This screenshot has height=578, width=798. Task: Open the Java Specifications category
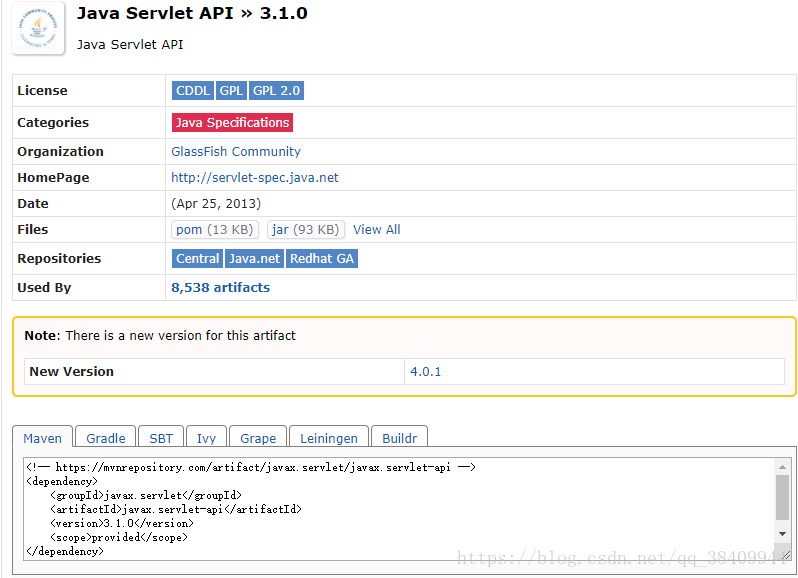pos(232,123)
